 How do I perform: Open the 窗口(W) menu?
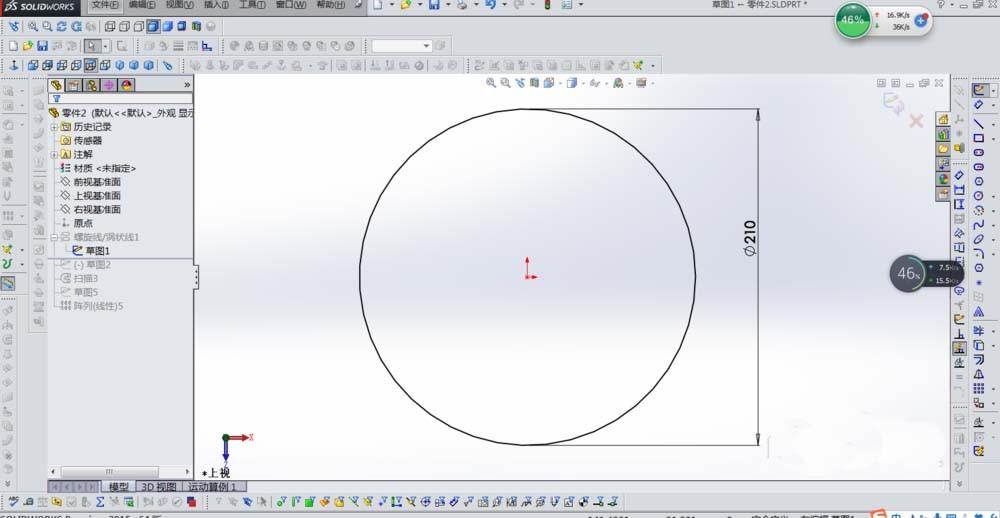291,5
